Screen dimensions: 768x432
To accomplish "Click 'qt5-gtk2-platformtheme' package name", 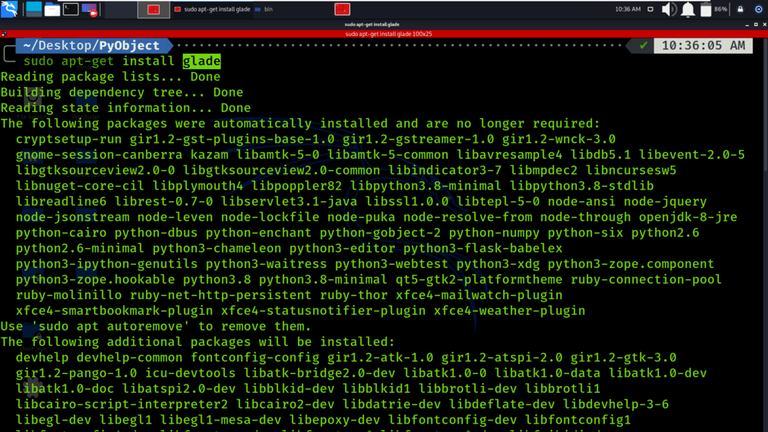I will (x=479, y=280).
